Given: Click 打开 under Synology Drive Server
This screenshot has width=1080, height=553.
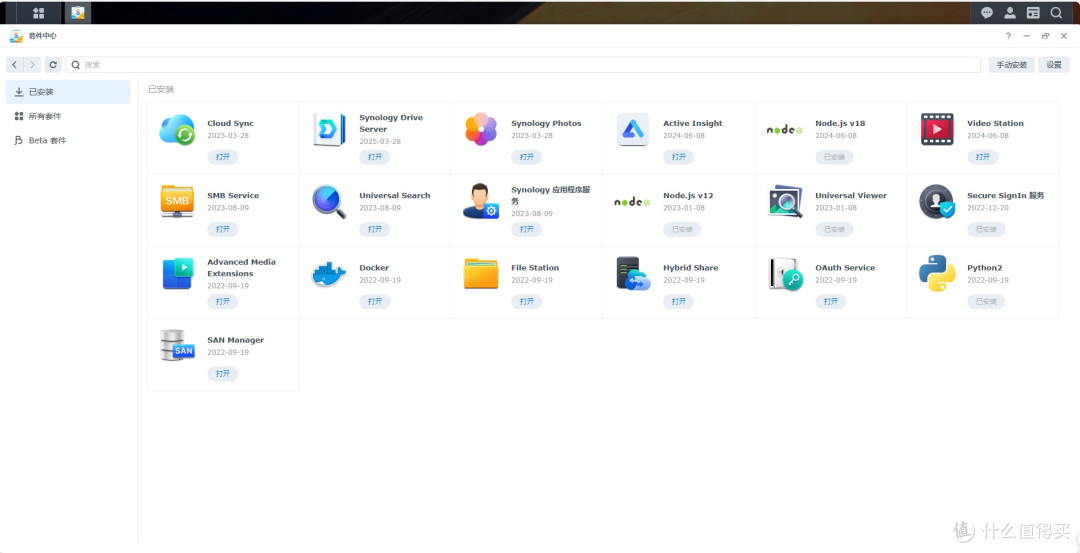Looking at the screenshot, I should point(375,157).
